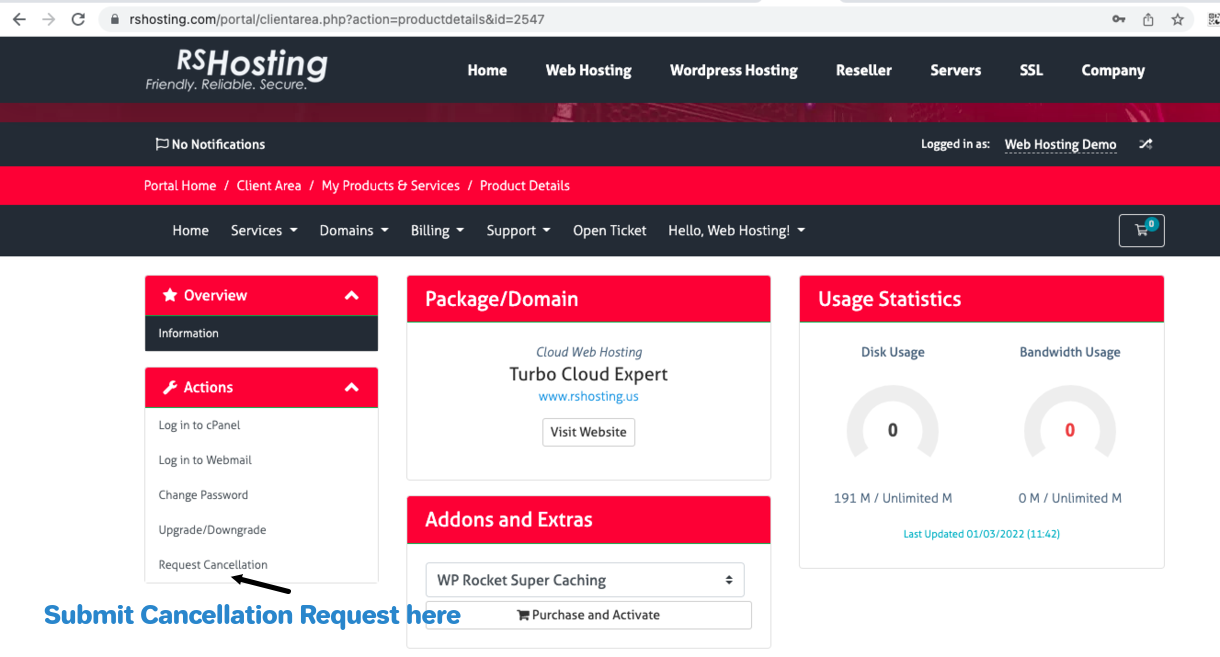This screenshot has height=657, width=1220.
Task: Click the 191 M / Unlimited M text
Action: [x=893, y=498]
